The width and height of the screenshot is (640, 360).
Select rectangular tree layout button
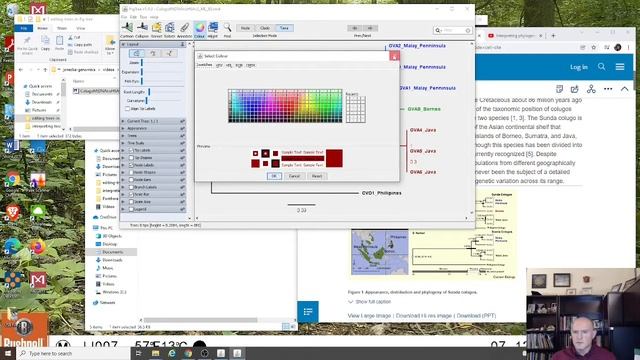(136, 53)
